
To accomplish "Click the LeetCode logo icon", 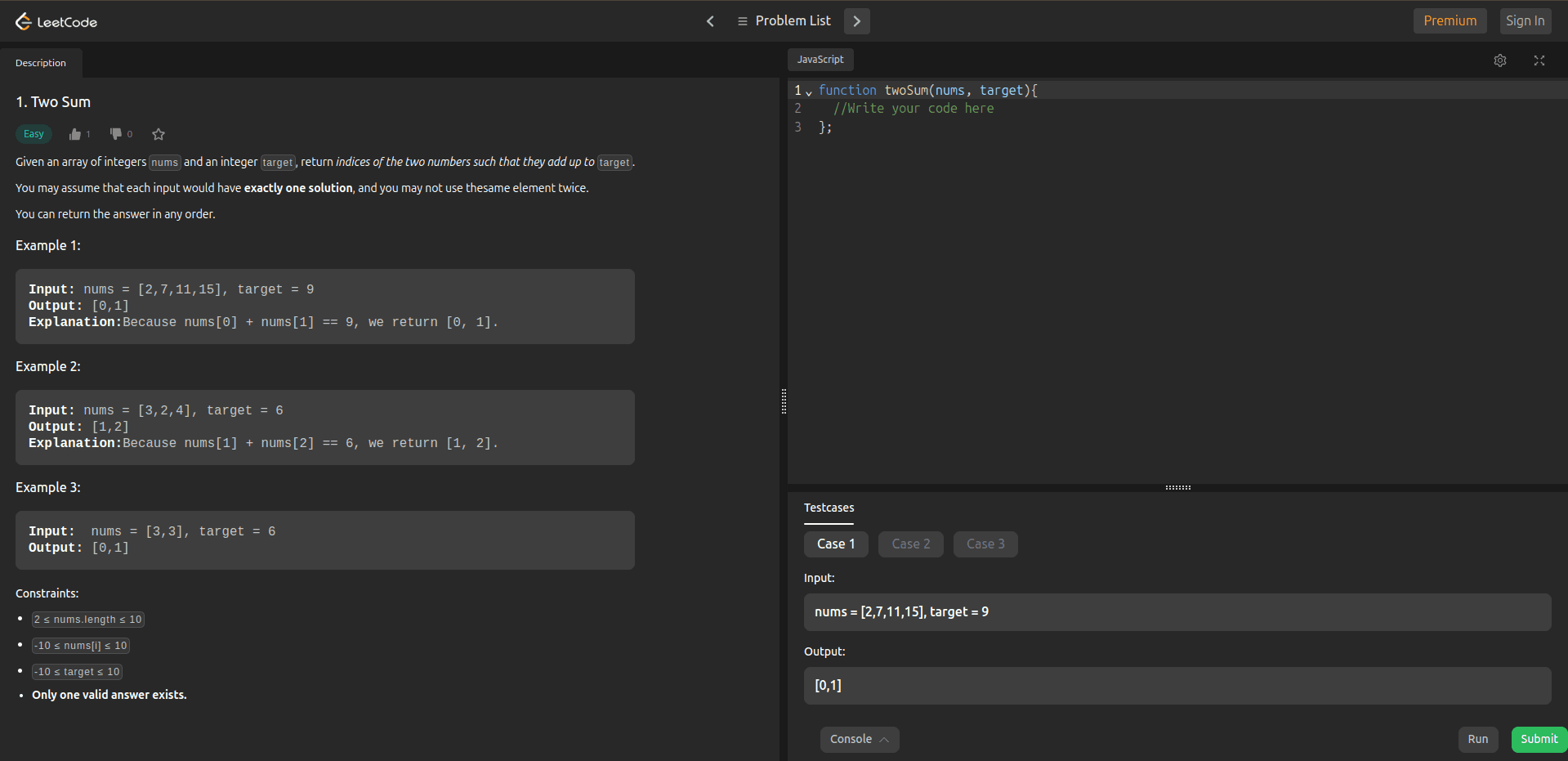I will (23, 21).
